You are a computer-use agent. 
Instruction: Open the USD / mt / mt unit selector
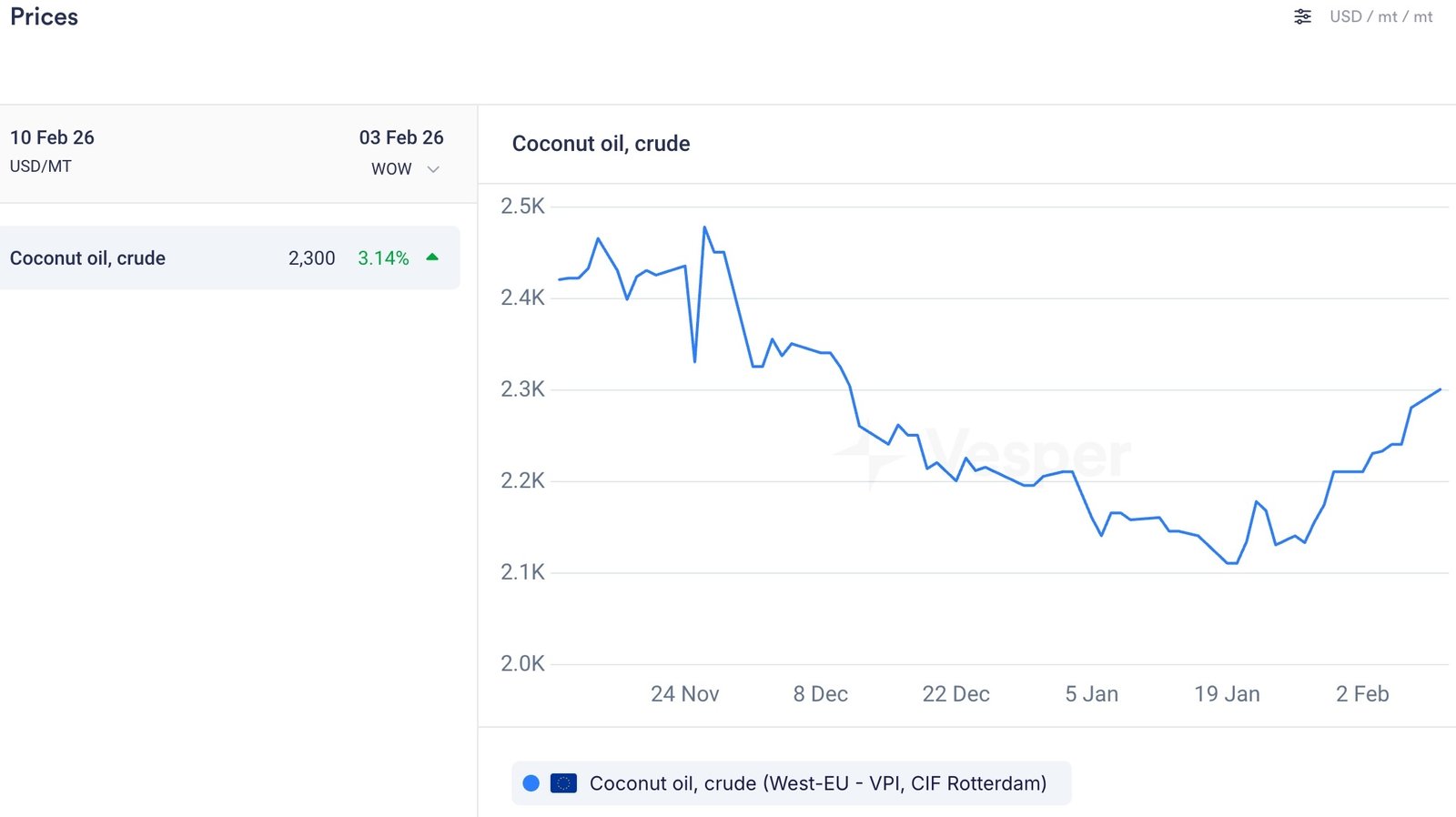[1380, 16]
